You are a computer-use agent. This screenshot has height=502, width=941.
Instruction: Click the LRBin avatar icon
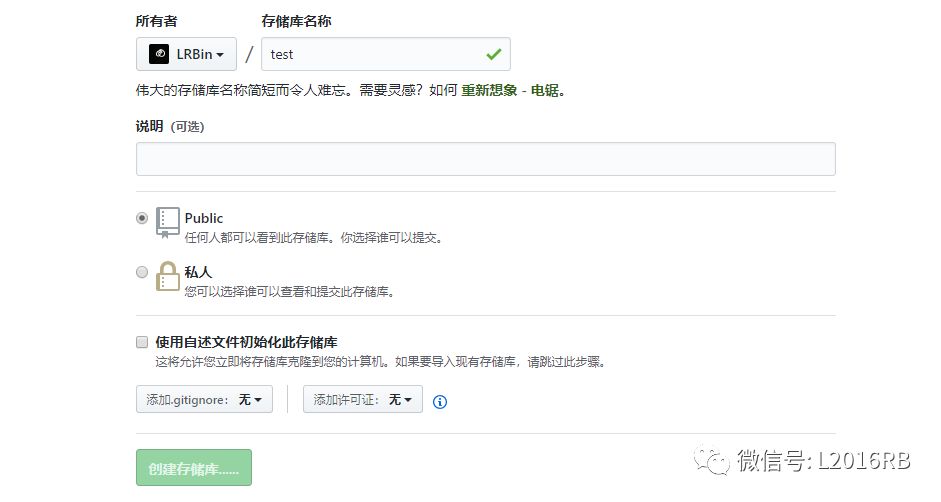click(159, 54)
